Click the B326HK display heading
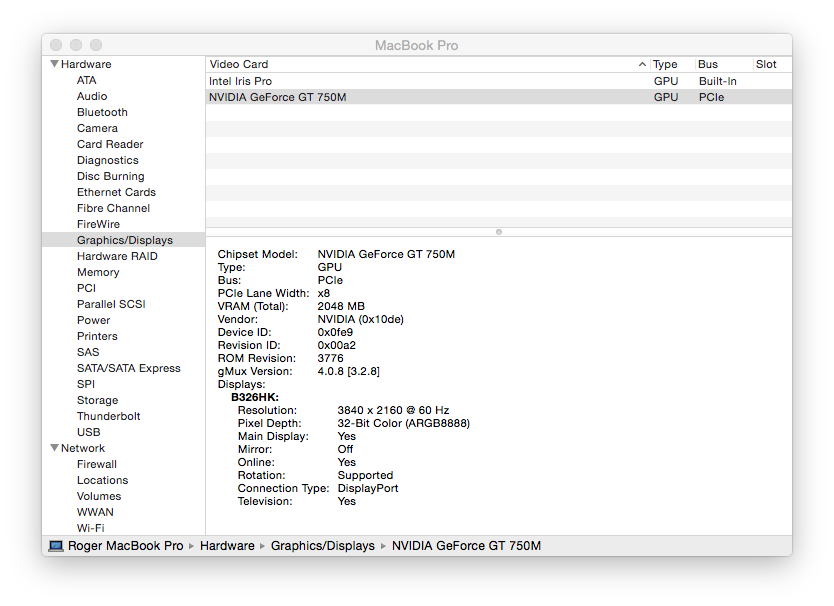Screen dimensions: 834x606 (255, 397)
